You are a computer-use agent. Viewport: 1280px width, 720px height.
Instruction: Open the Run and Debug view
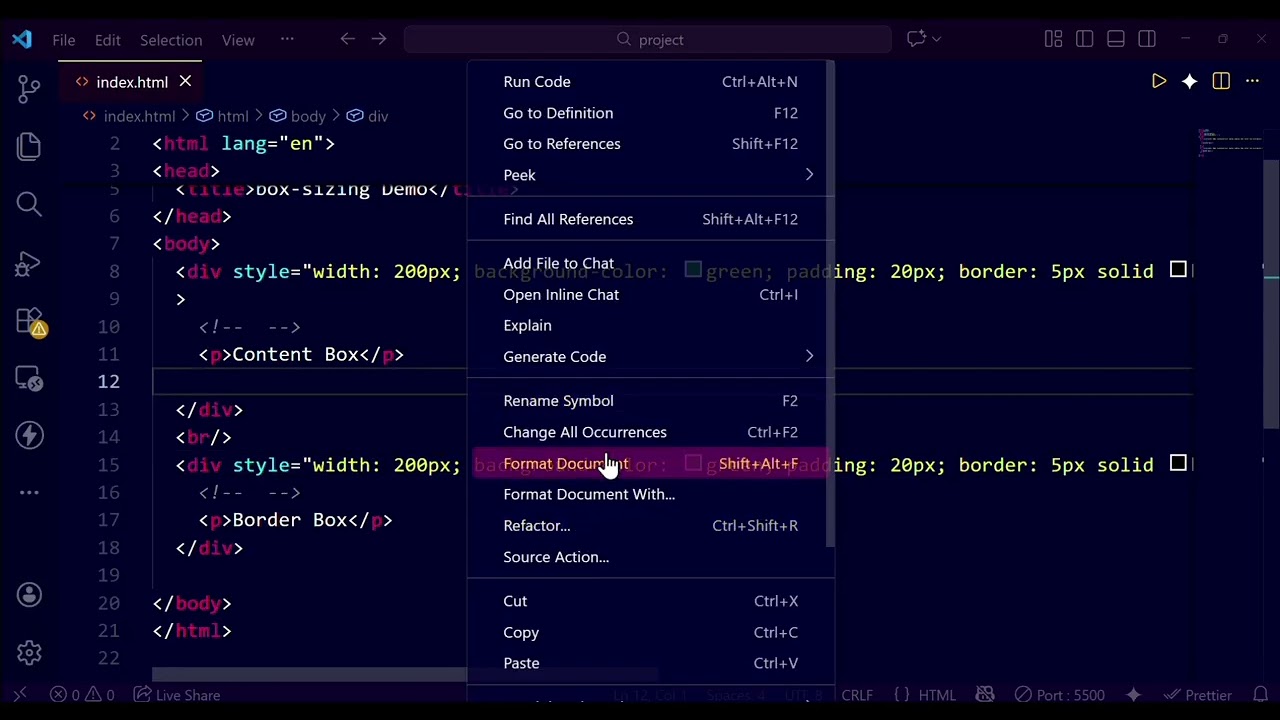point(29,263)
